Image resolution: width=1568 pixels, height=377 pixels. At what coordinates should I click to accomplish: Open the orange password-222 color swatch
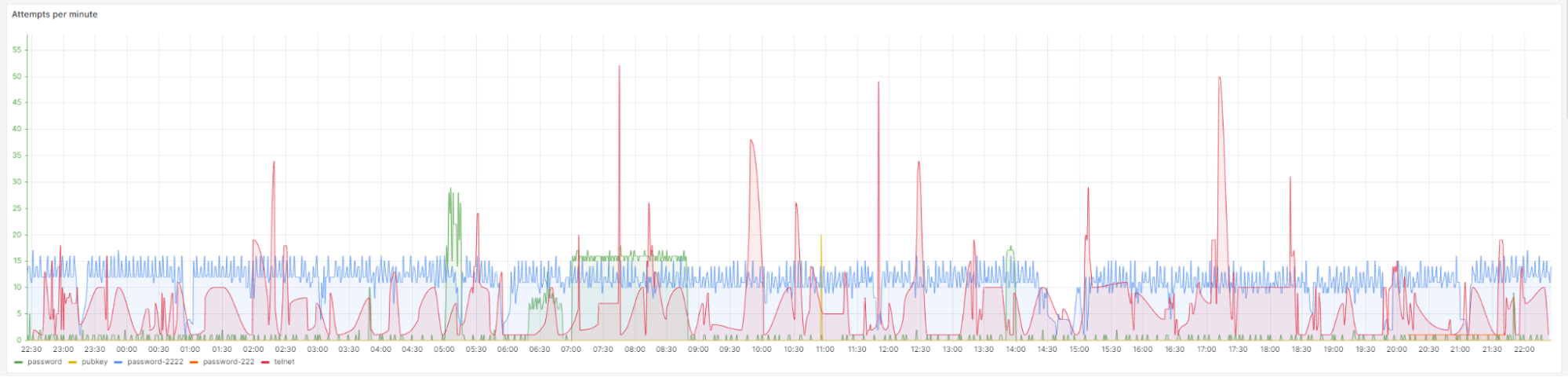(194, 362)
